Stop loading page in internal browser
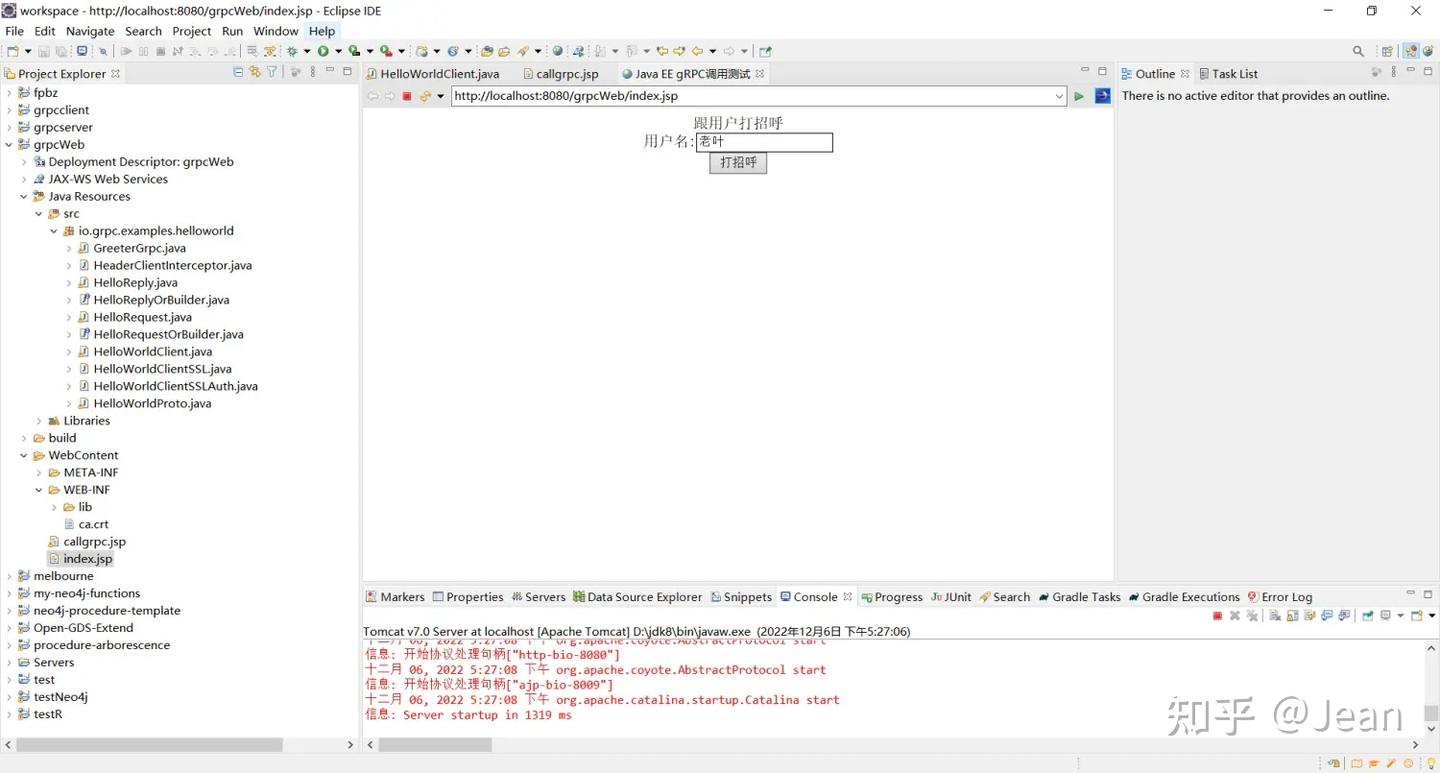Screen dimensions: 1440x773 point(407,96)
